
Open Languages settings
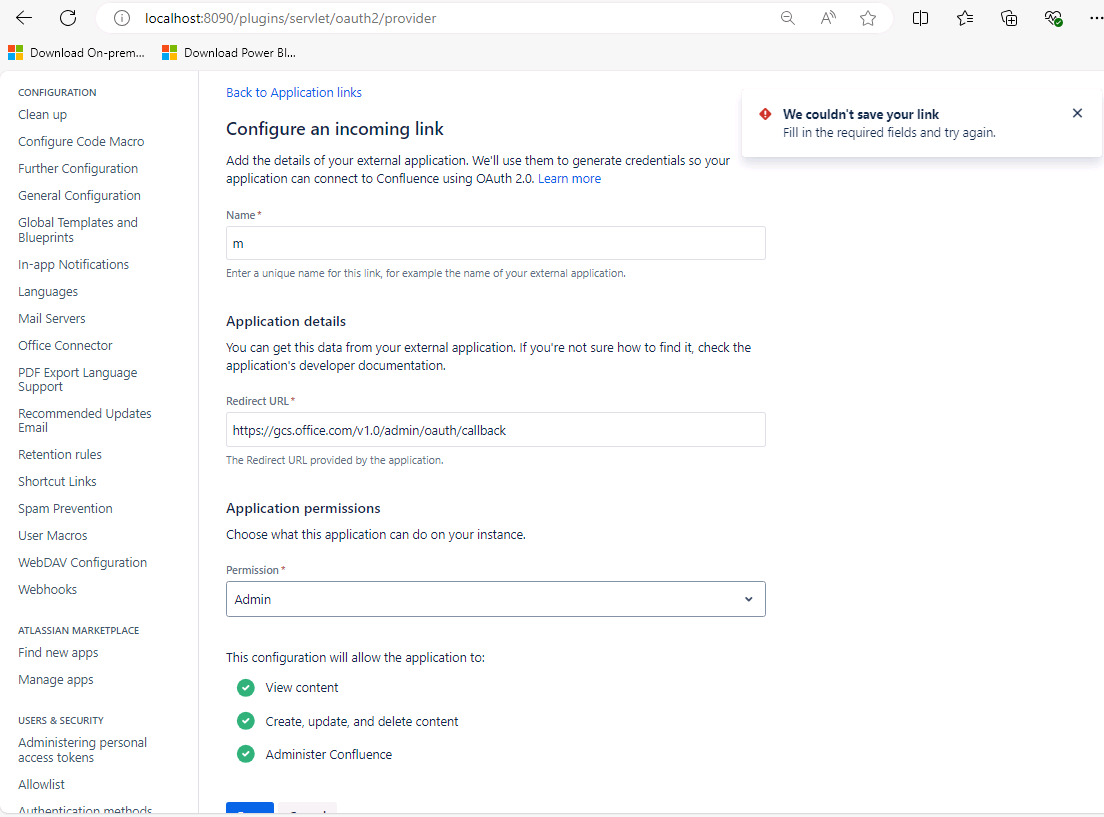[48, 292]
